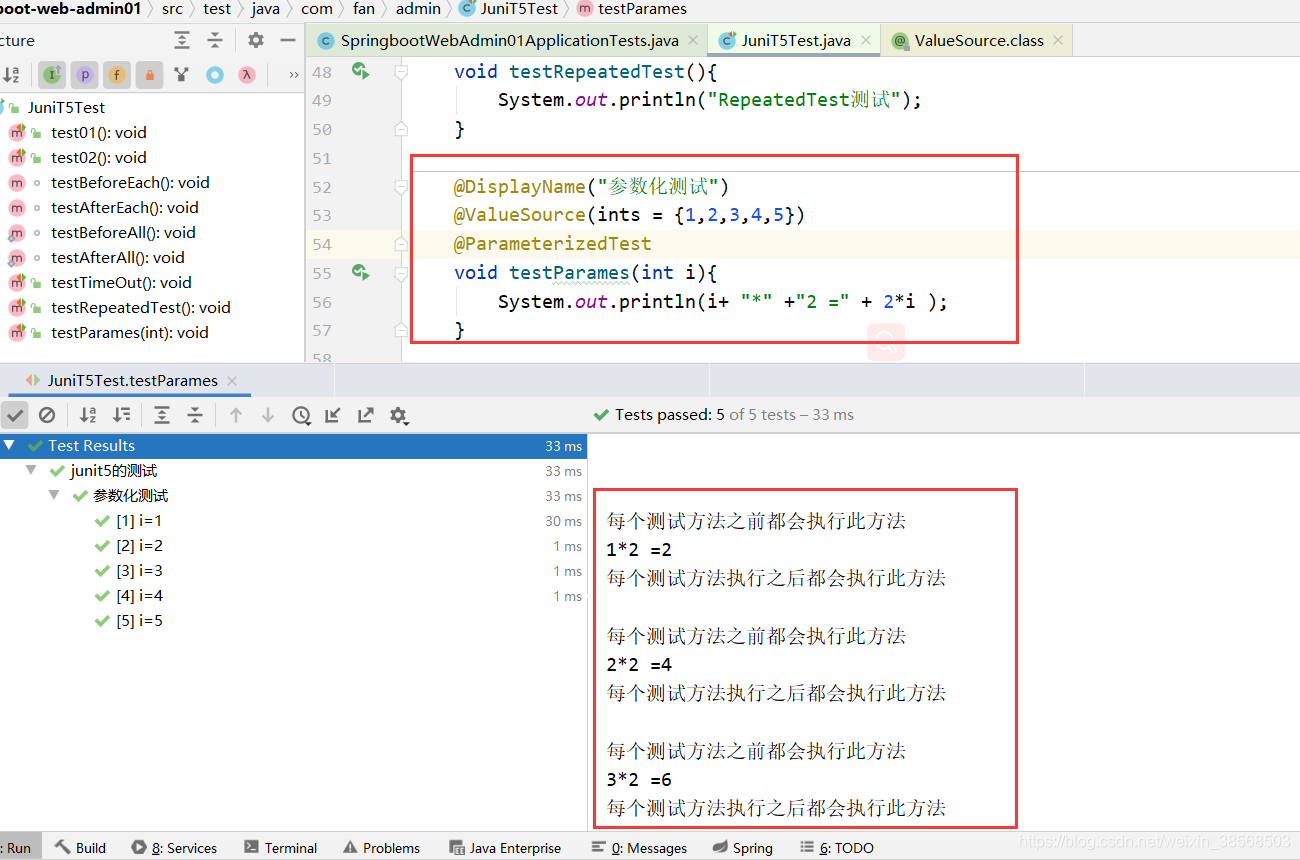
Task: Show more Structure toolbar options chevrons
Action: coord(293,75)
